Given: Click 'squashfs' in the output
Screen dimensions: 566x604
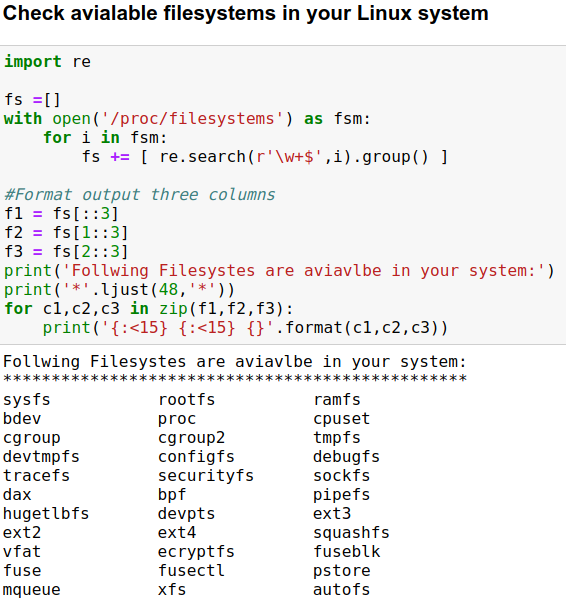Looking at the screenshot, I should 351,533.
